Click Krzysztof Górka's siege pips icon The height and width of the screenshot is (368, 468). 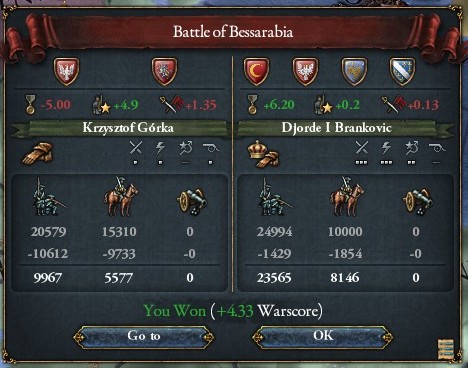pyautogui.click(x=211, y=153)
